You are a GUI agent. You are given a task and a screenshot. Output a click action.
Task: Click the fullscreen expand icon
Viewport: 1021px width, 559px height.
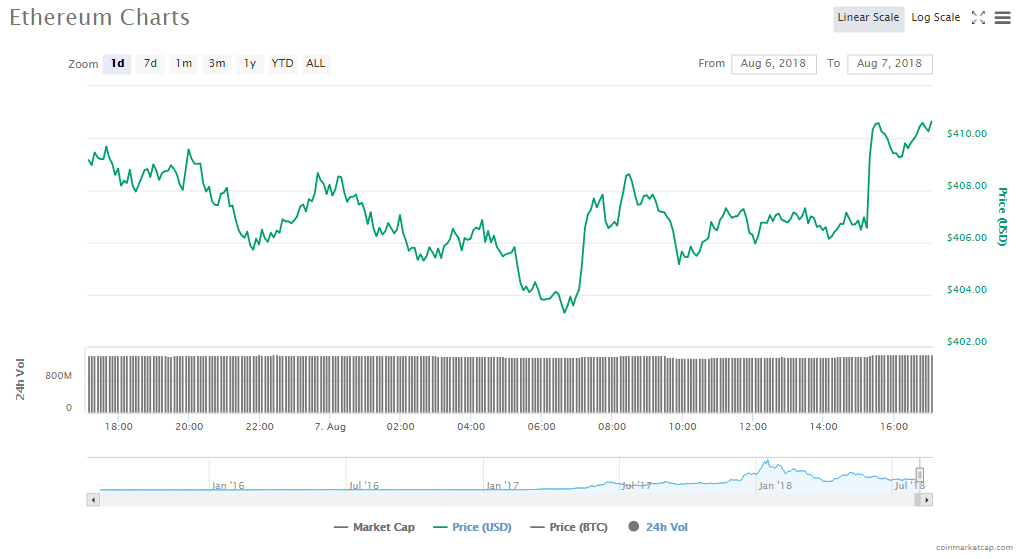pyautogui.click(x=978, y=18)
